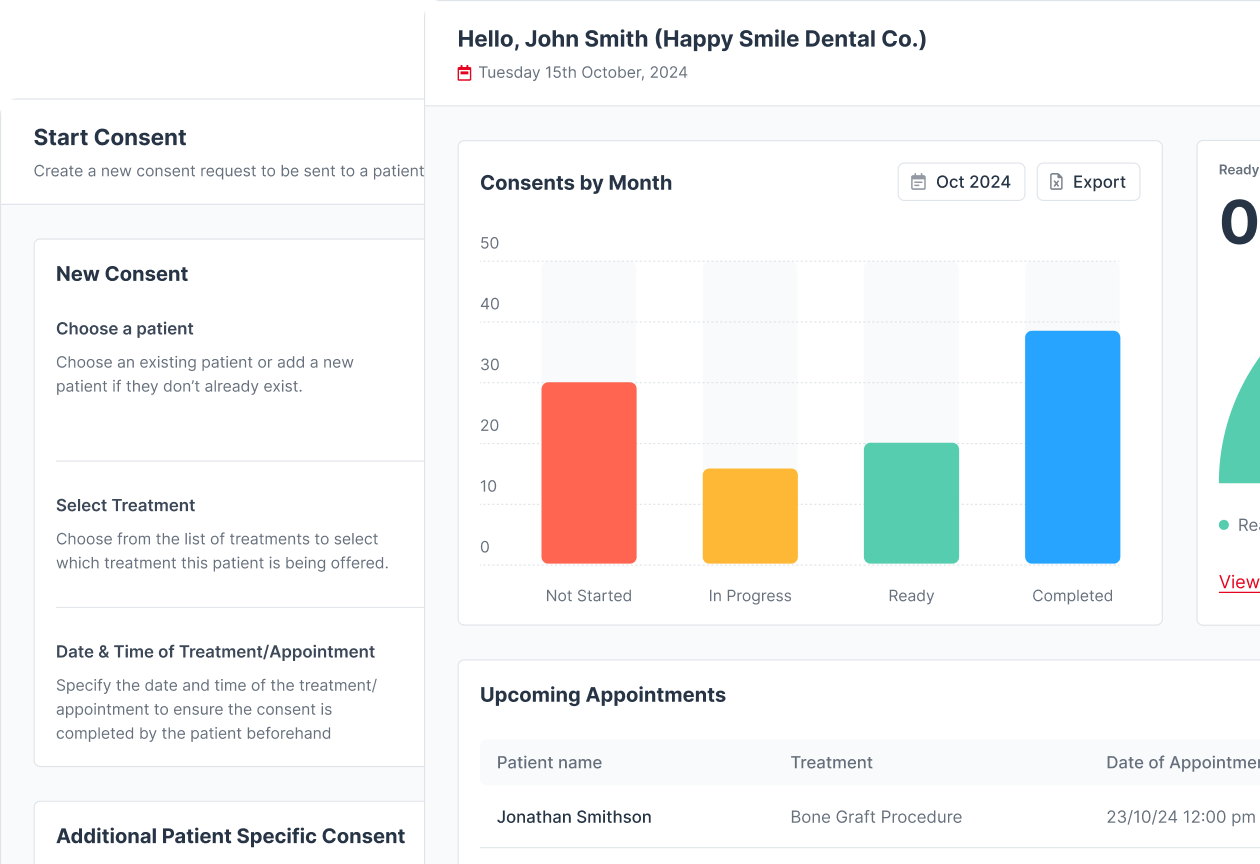The height and width of the screenshot is (864, 1260).
Task: Click the Hello, John Smith greeting heading
Action: pyautogui.click(x=692, y=39)
